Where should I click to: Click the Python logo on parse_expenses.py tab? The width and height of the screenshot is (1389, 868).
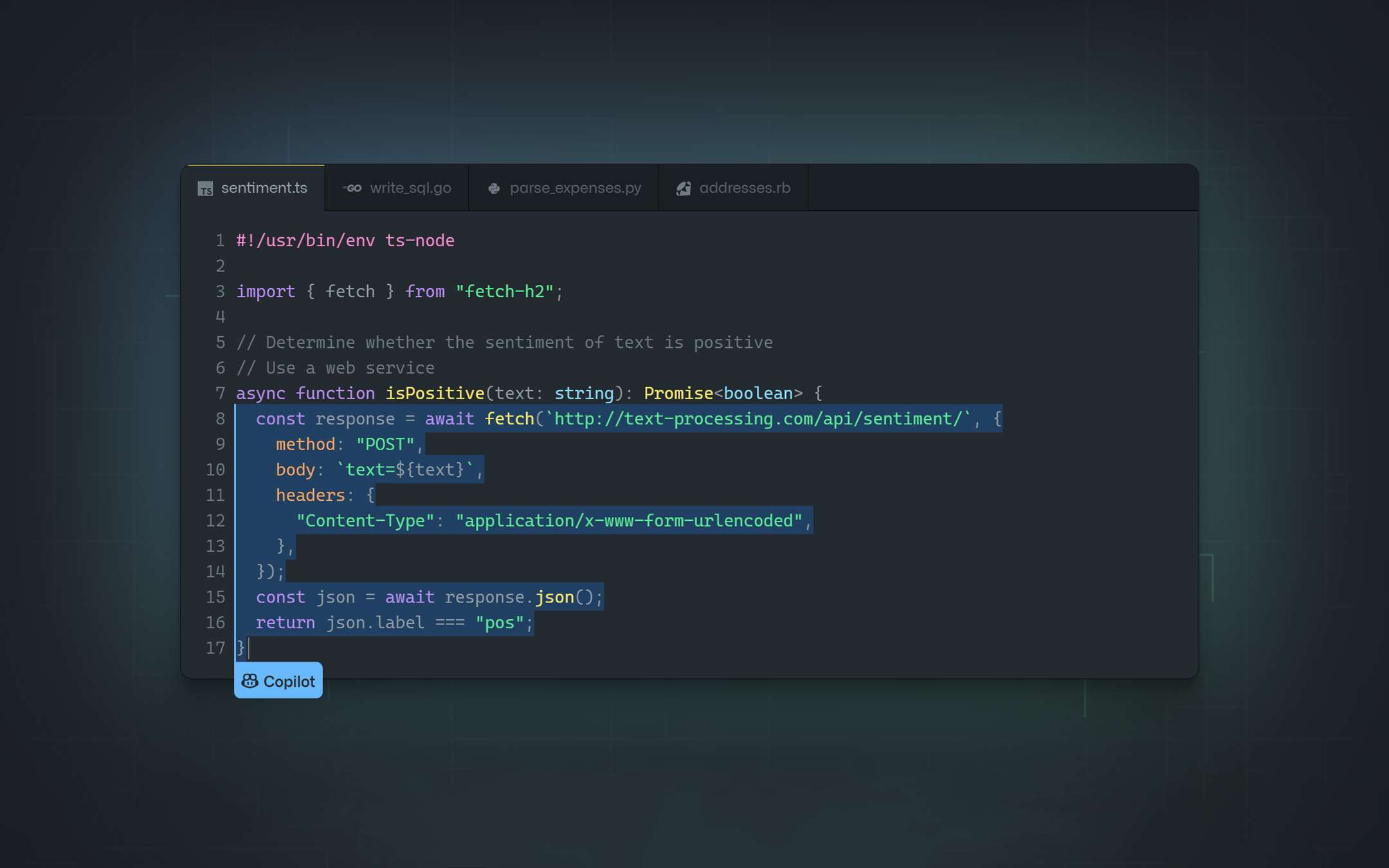click(x=494, y=188)
